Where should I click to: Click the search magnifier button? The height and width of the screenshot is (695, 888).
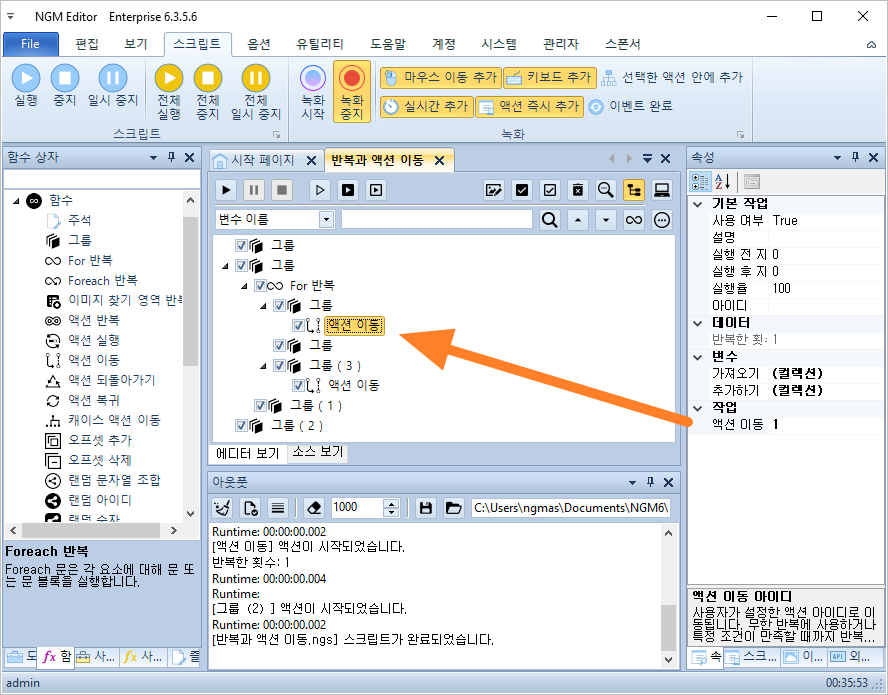click(x=549, y=220)
